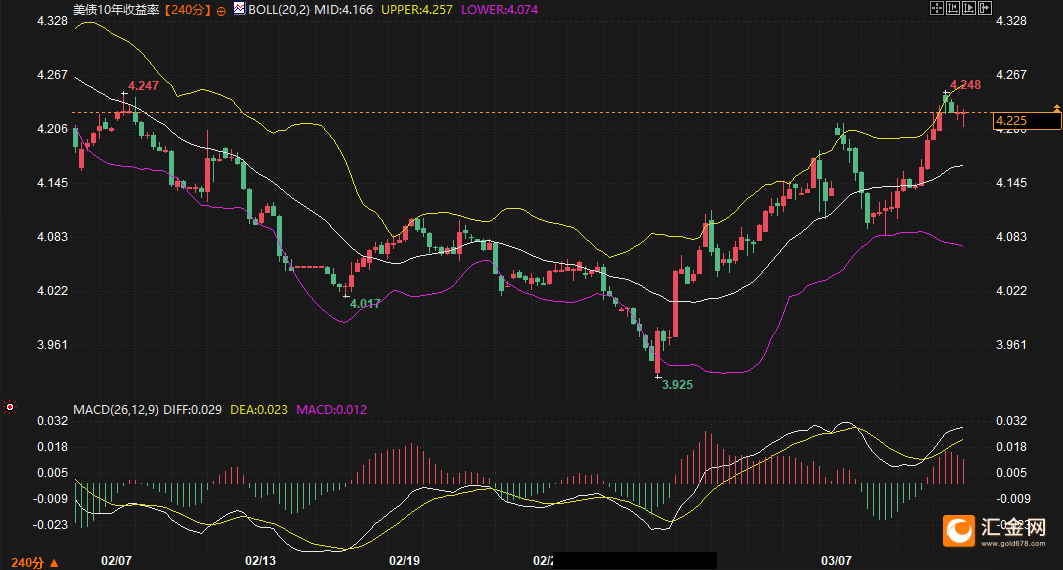This screenshot has height=570, width=1063.
Task: Click the 4.248 high point marker
Action: pos(965,85)
